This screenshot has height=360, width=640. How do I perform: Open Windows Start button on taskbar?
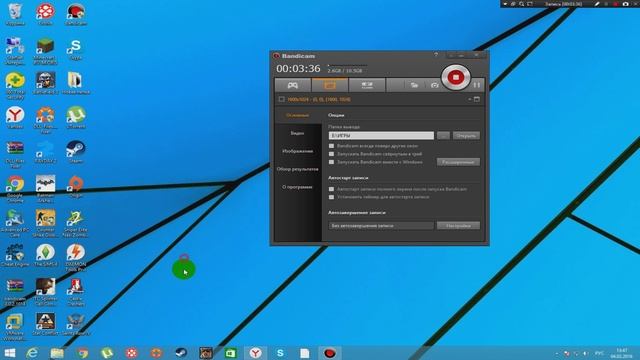[x=9, y=353]
